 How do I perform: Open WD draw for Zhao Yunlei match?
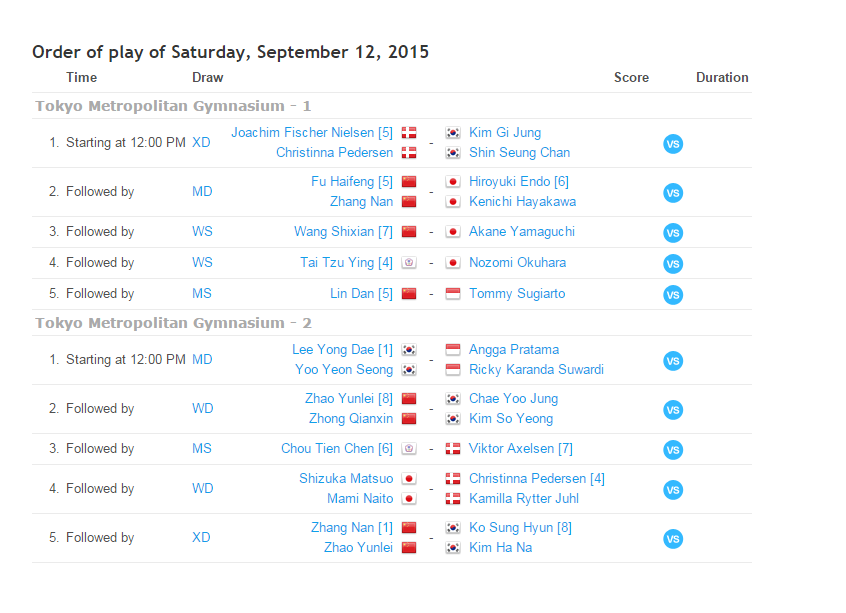pos(203,409)
